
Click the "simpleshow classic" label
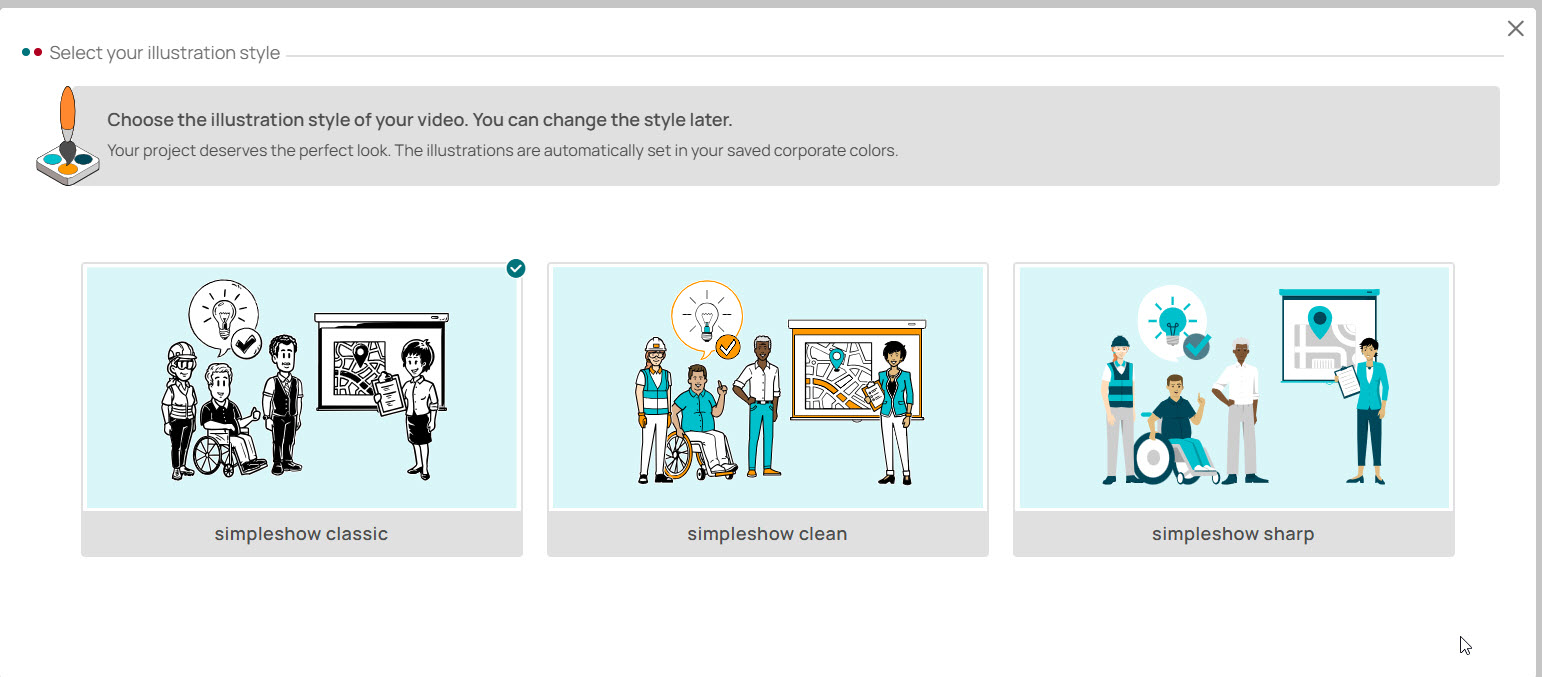click(x=301, y=534)
